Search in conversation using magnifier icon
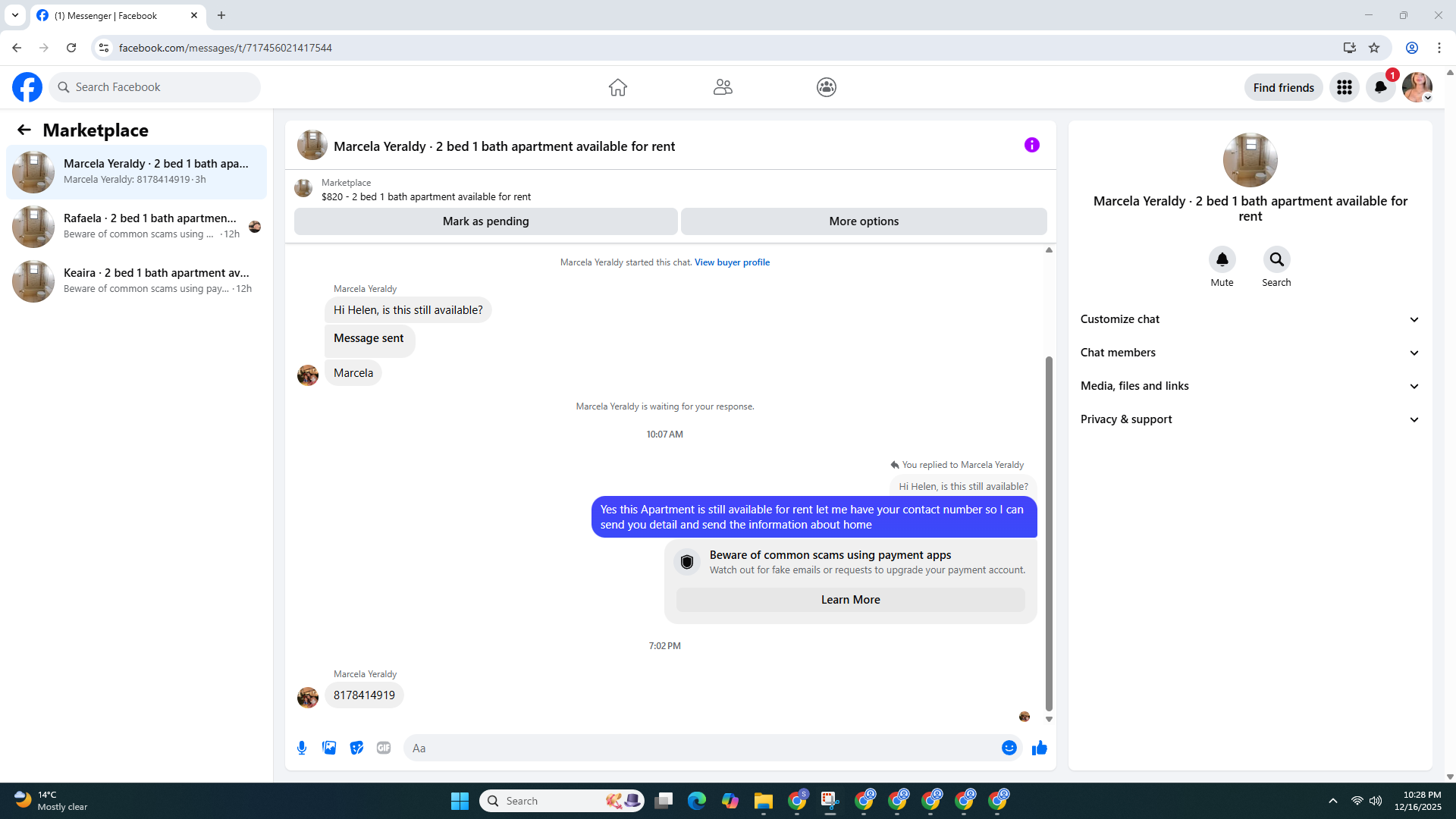 [x=1277, y=259]
